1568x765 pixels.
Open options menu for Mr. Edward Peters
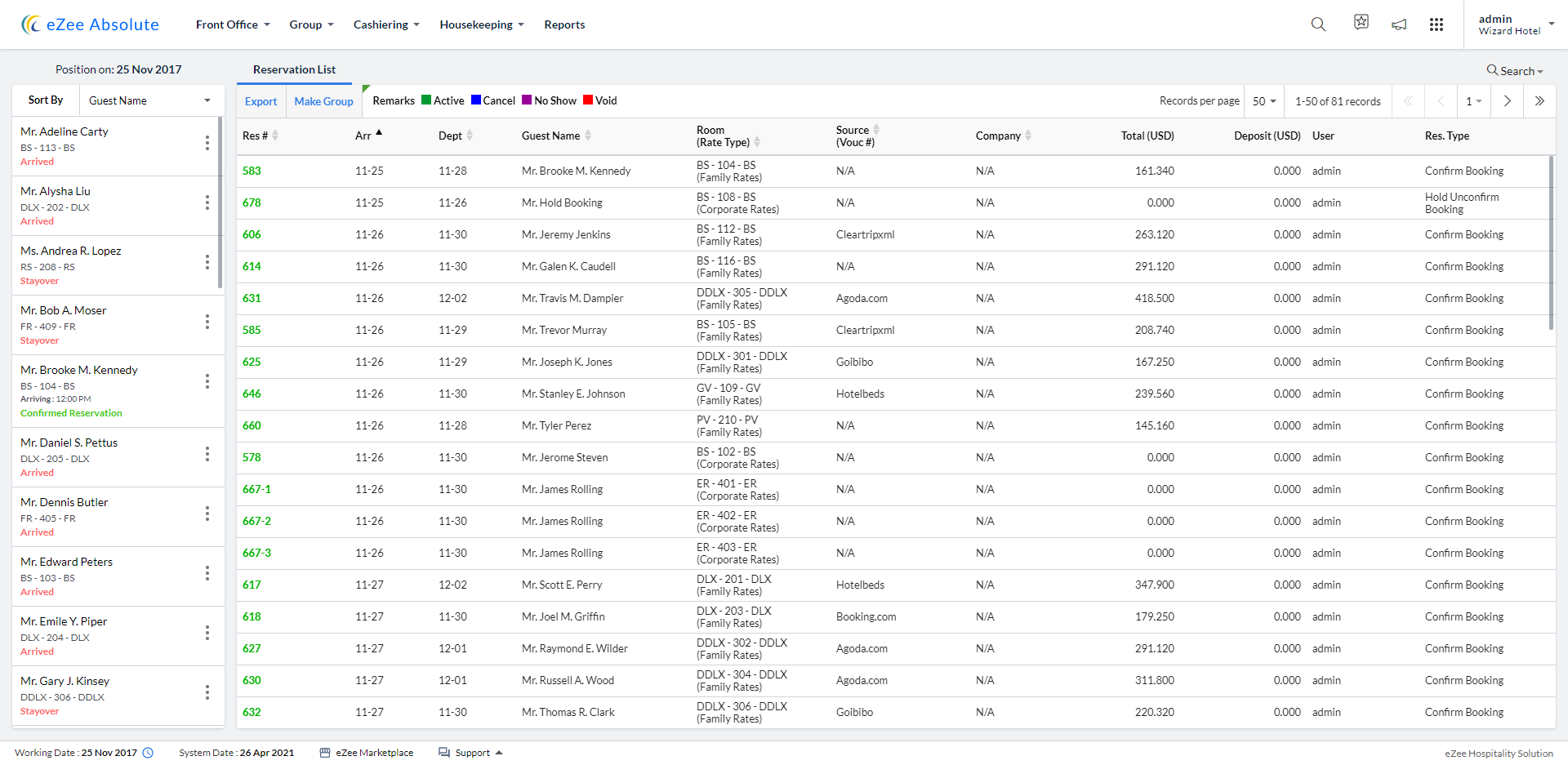click(207, 573)
